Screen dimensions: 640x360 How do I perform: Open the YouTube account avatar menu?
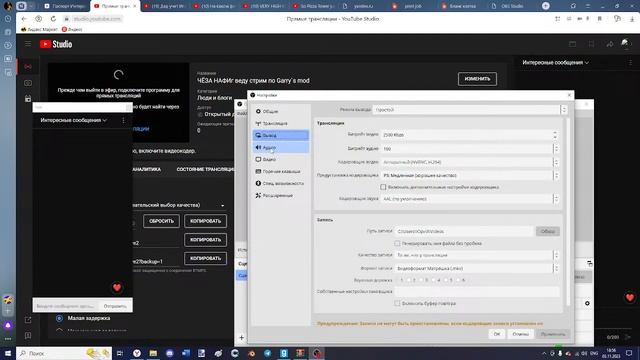626,44
